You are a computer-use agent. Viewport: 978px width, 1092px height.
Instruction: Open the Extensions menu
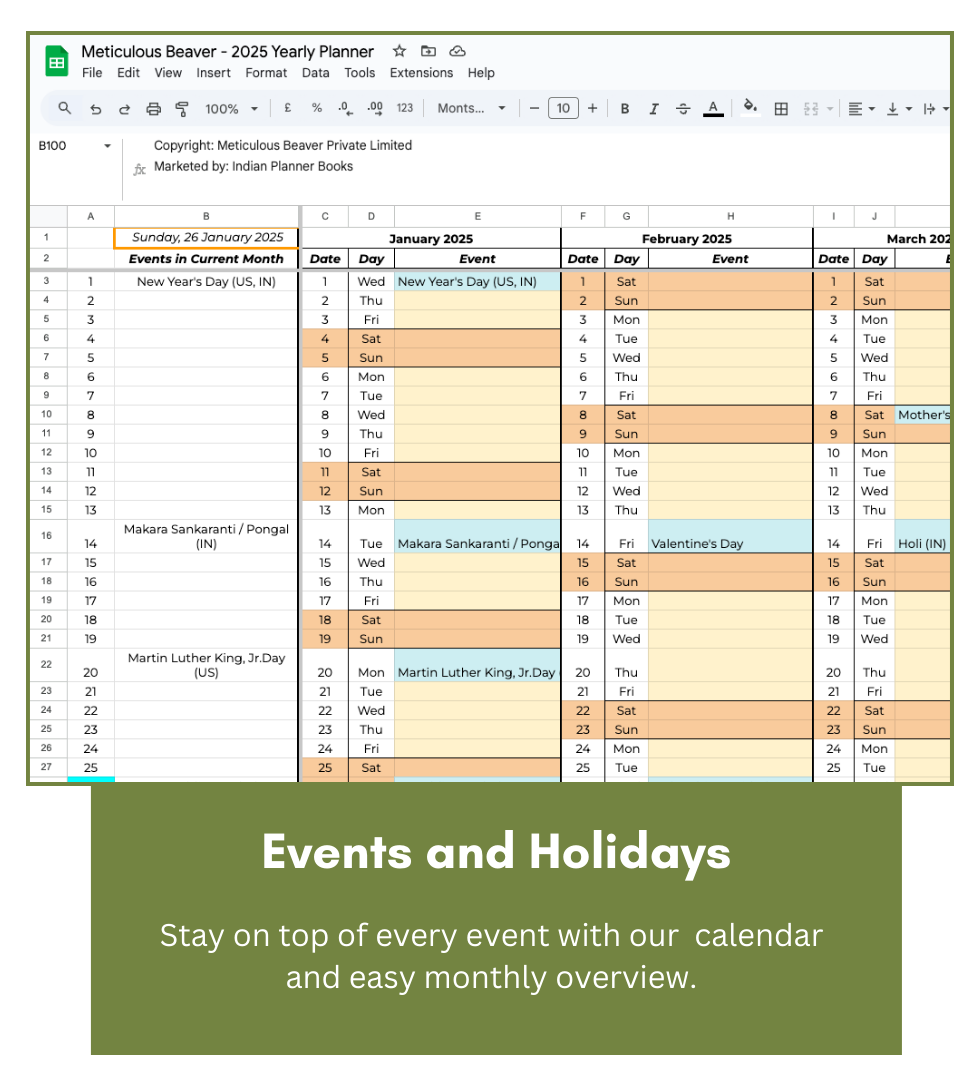[421, 73]
